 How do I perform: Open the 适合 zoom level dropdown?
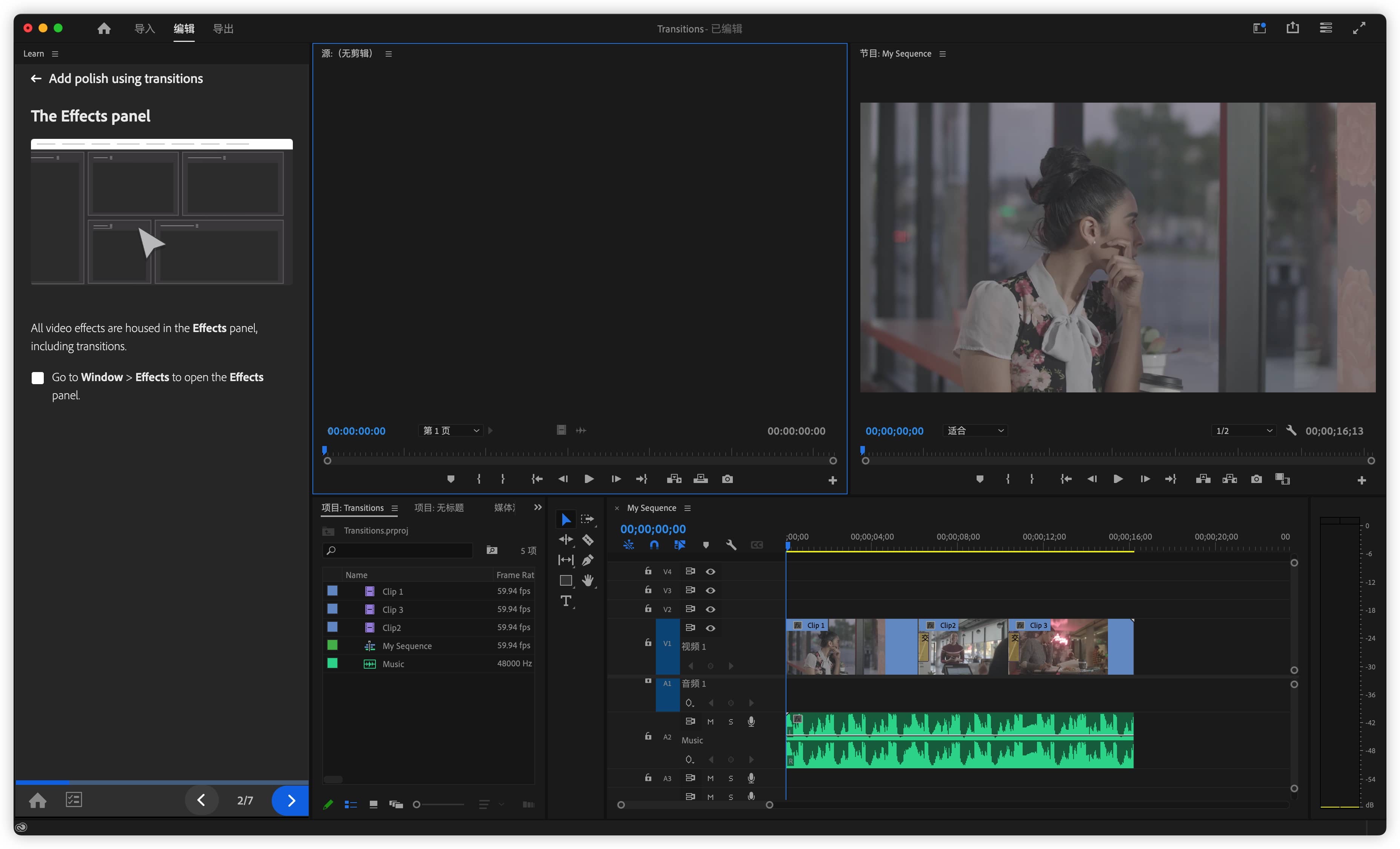(975, 430)
